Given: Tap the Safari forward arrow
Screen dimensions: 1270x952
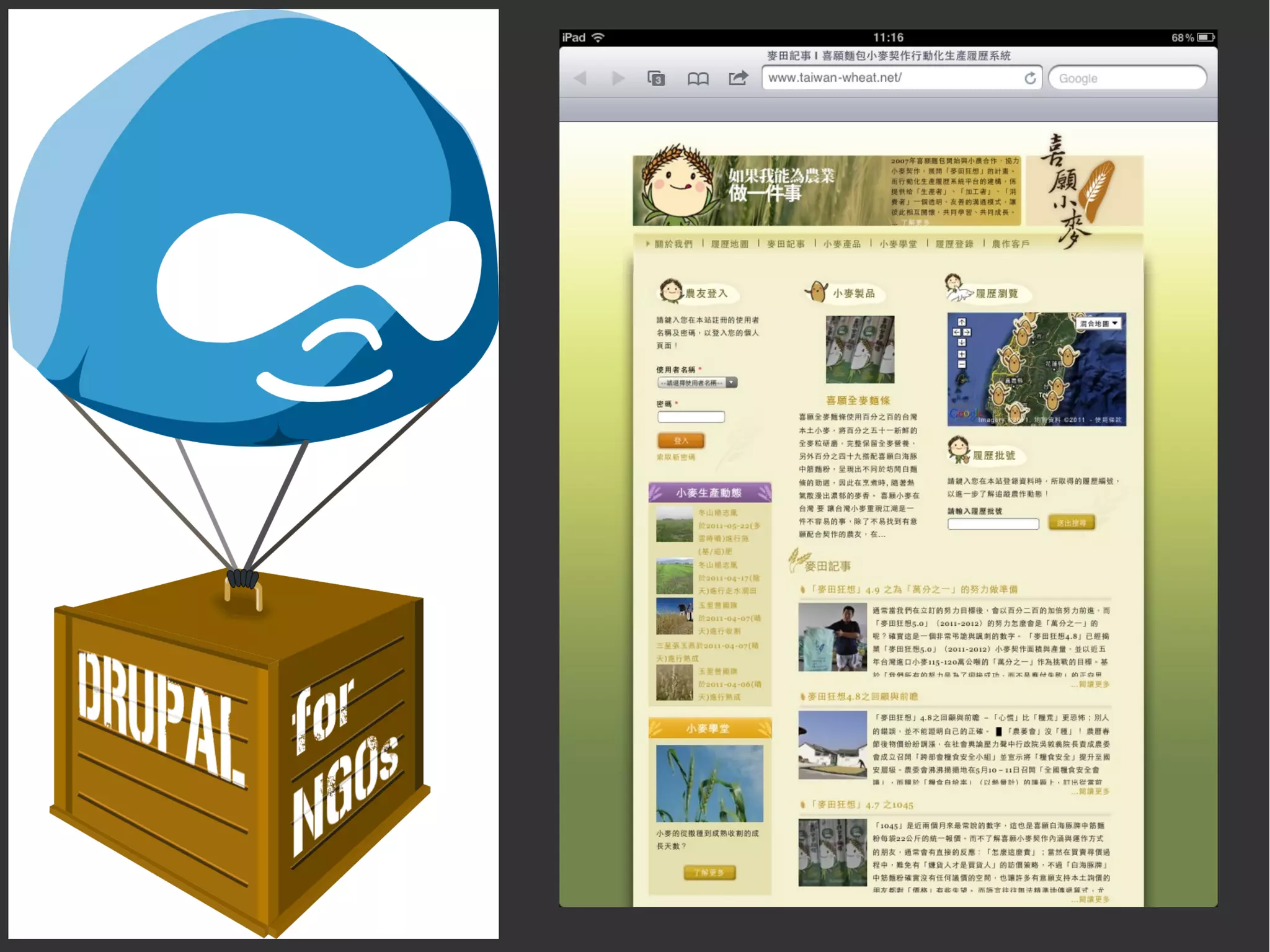Looking at the screenshot, I should [618, 78].
